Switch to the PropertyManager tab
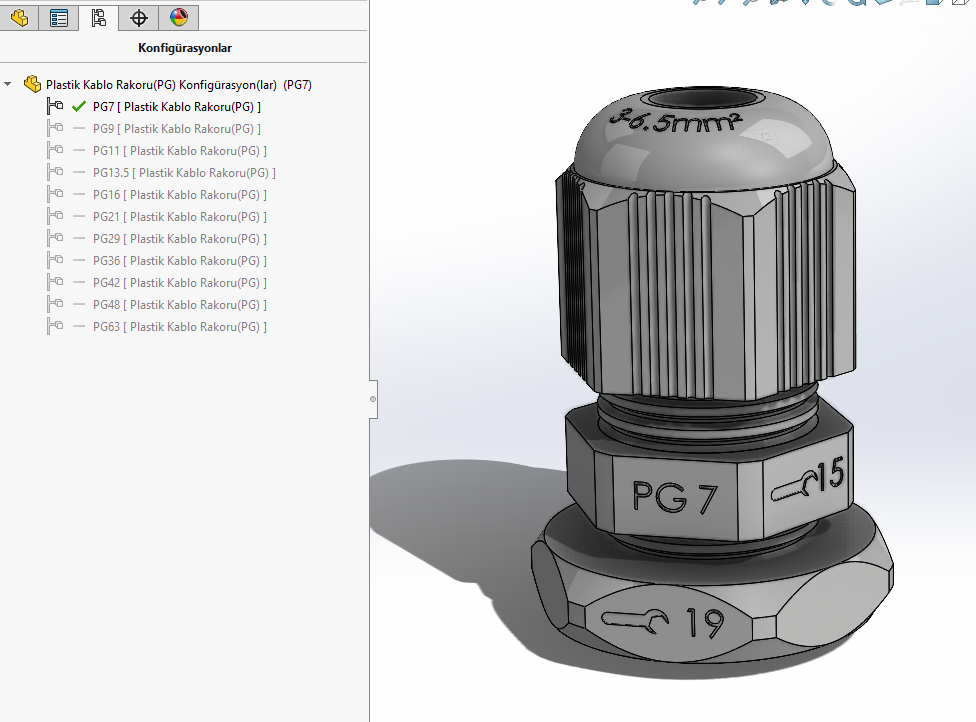 (x=59, y=17)
